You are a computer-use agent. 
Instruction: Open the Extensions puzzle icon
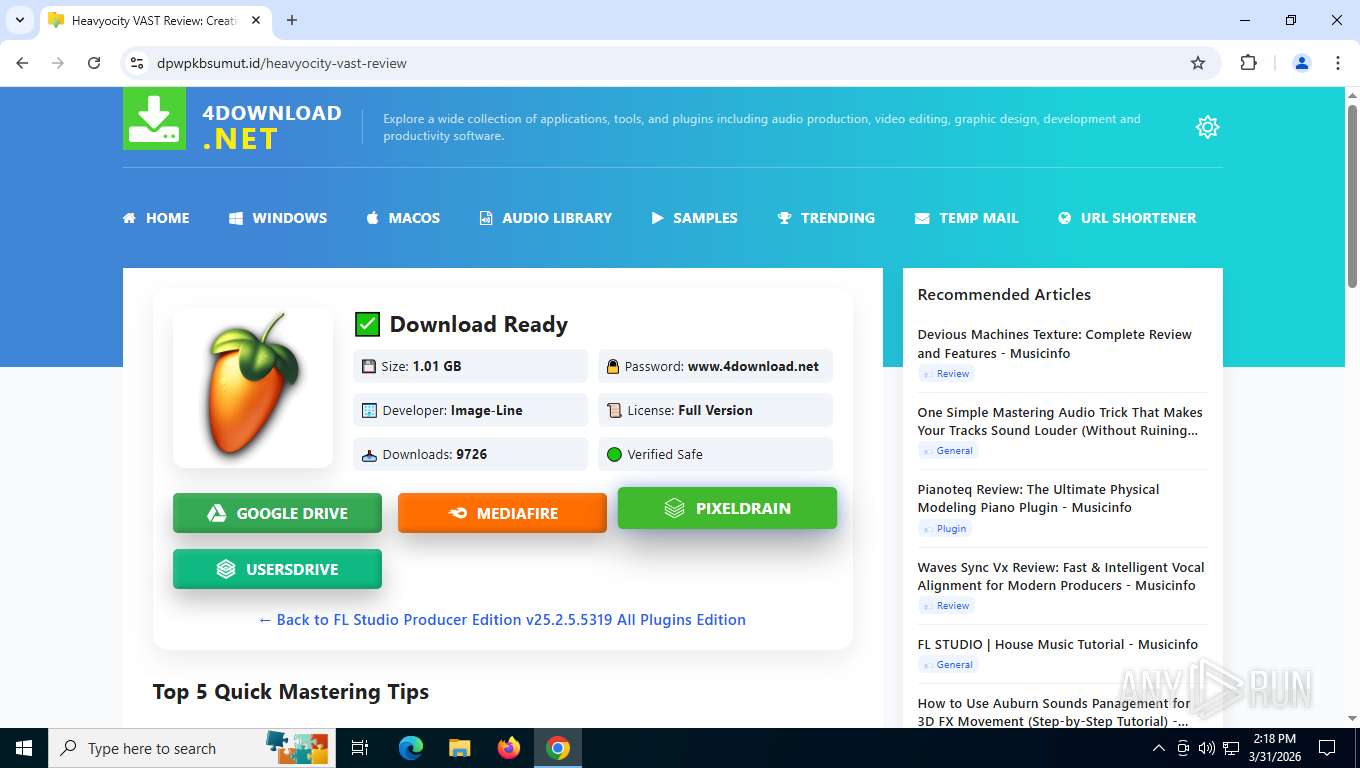(1248, 63)
